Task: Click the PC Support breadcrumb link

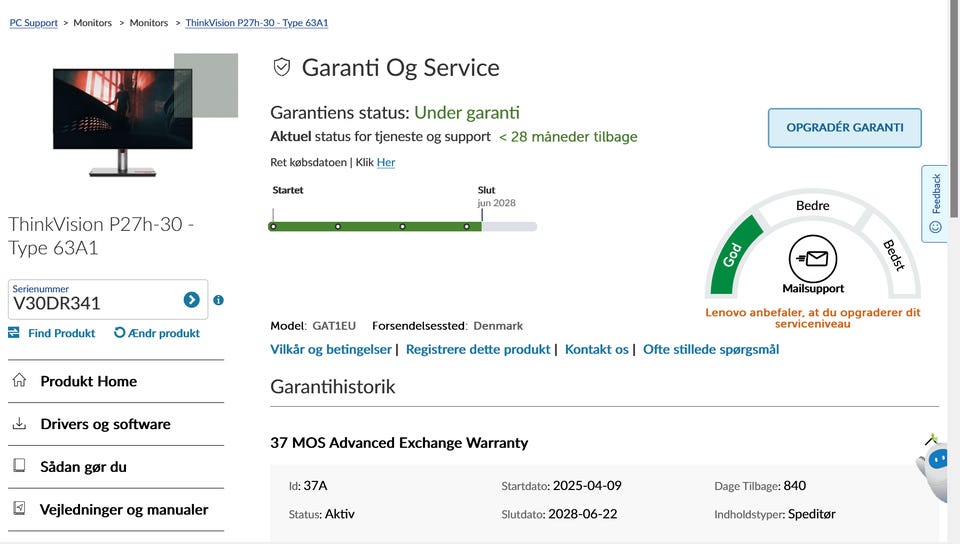Action: click(34, 23)
